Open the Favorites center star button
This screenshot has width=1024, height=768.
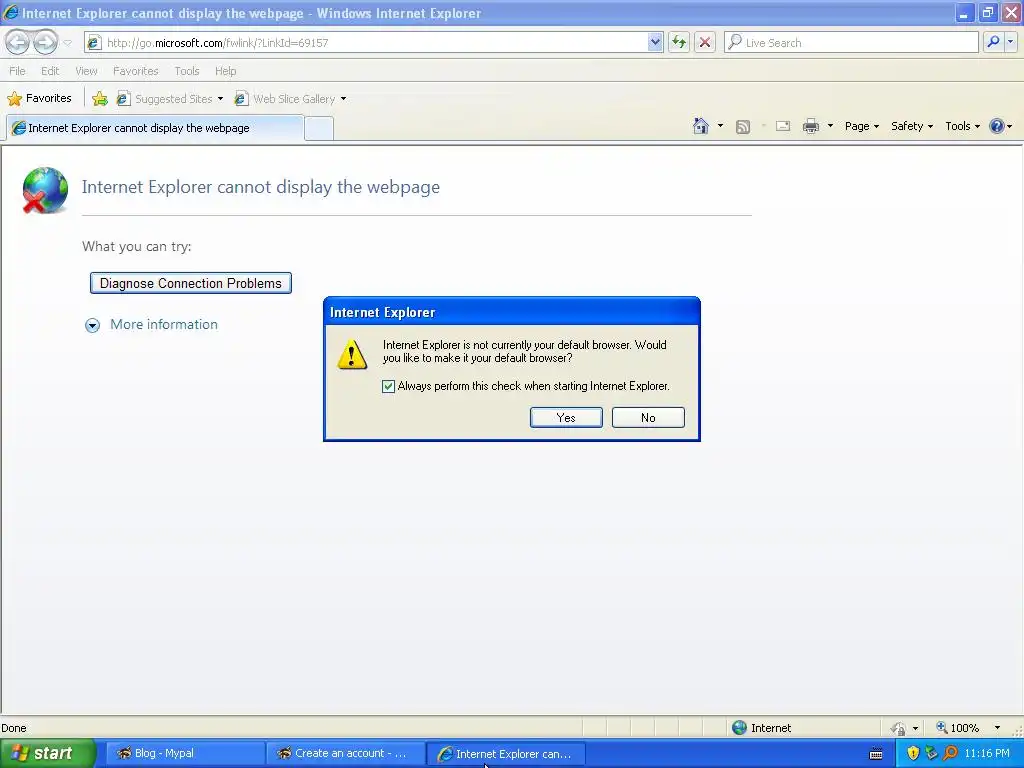(x=39, y=99)
